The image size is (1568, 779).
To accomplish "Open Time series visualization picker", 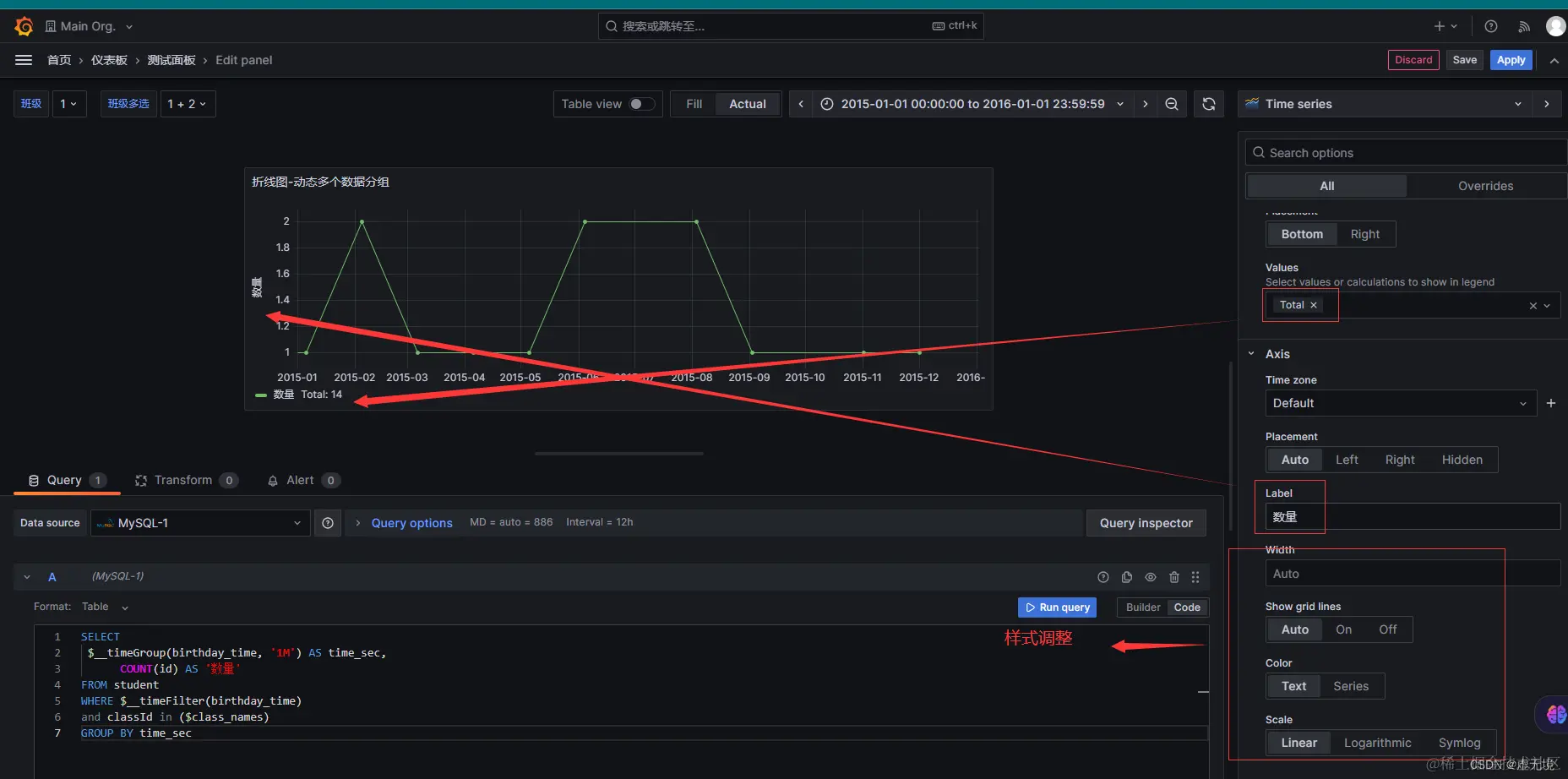I will (x=1385, y=104).
